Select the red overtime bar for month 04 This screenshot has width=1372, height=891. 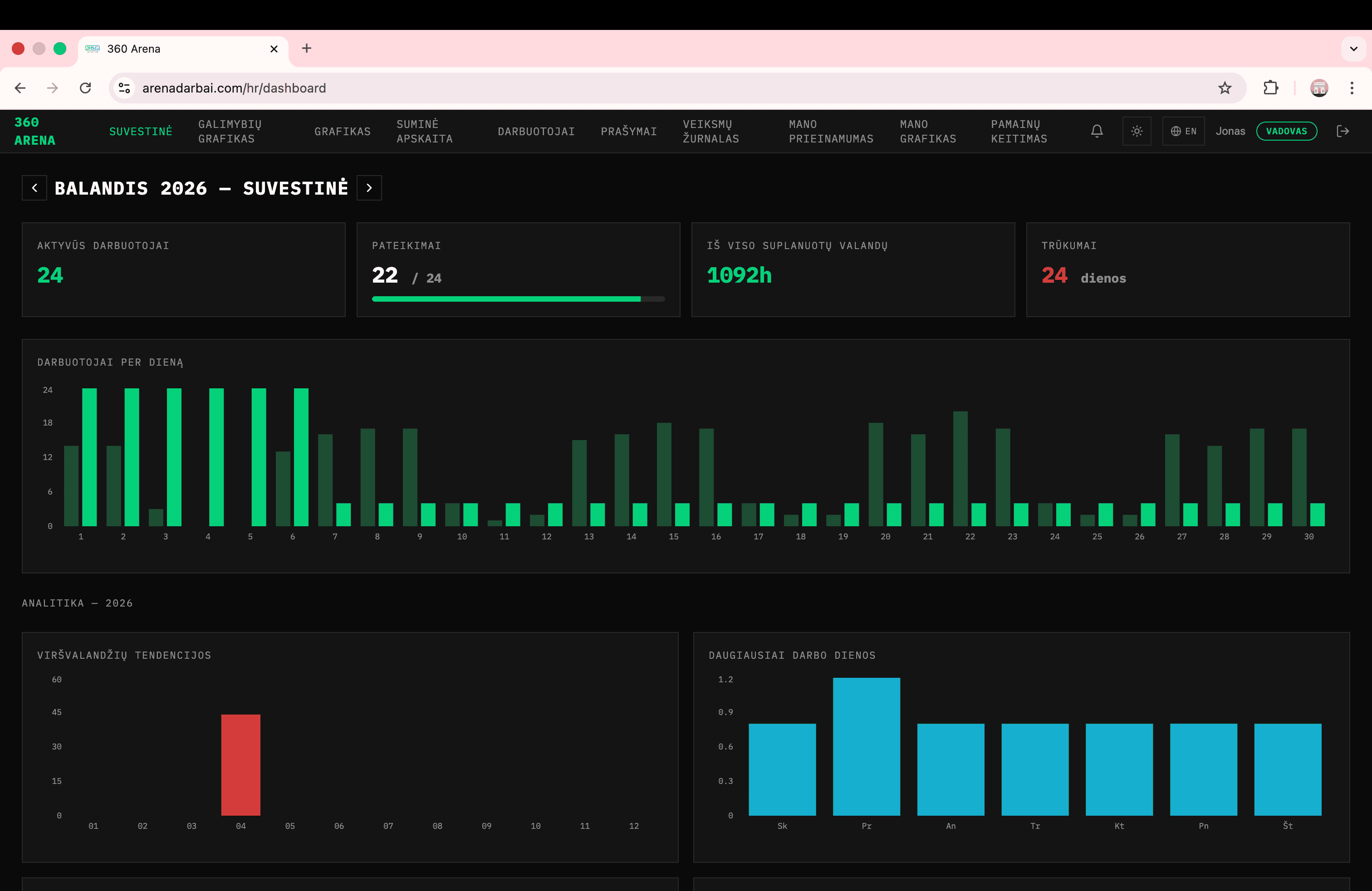pos(241,765)
